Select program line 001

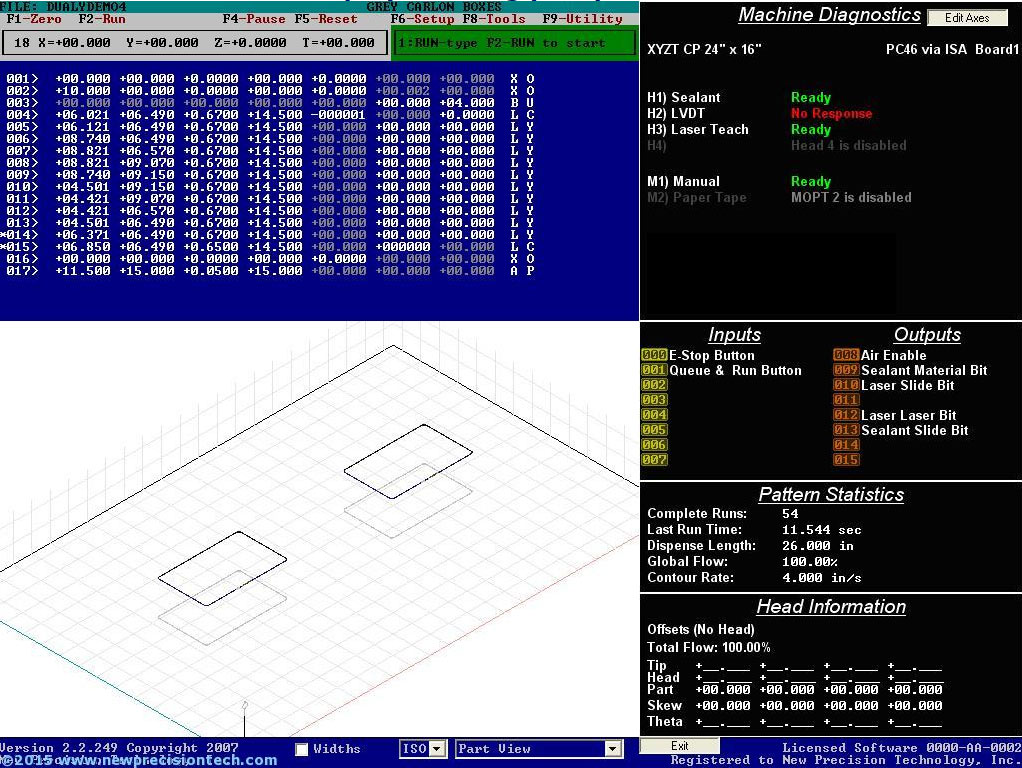point(270,78)
